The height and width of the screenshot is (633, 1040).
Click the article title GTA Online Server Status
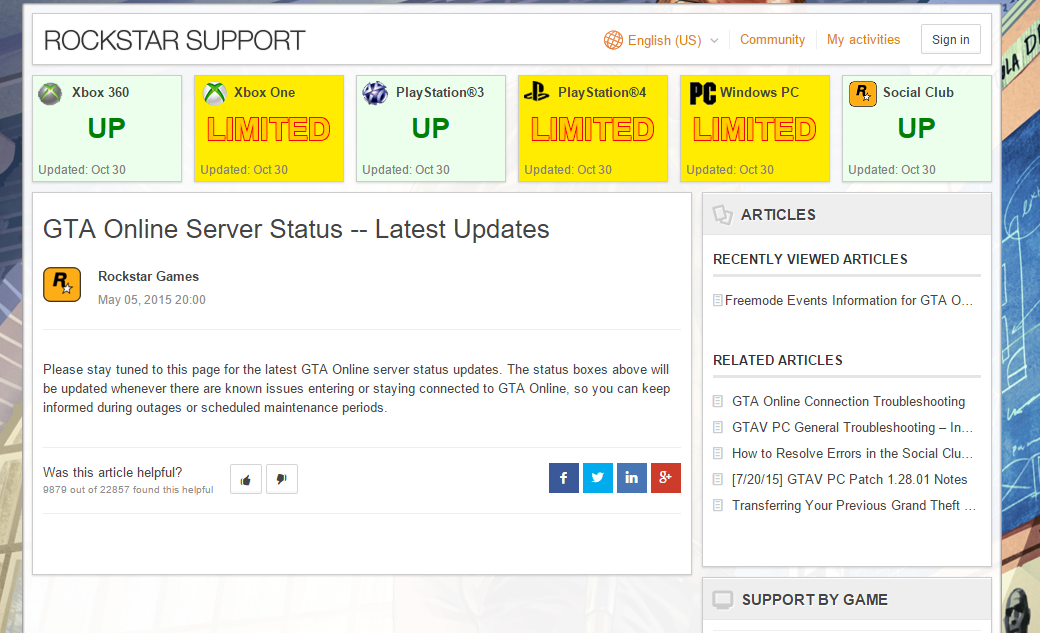pyautogui.click(x=296, y=230)
